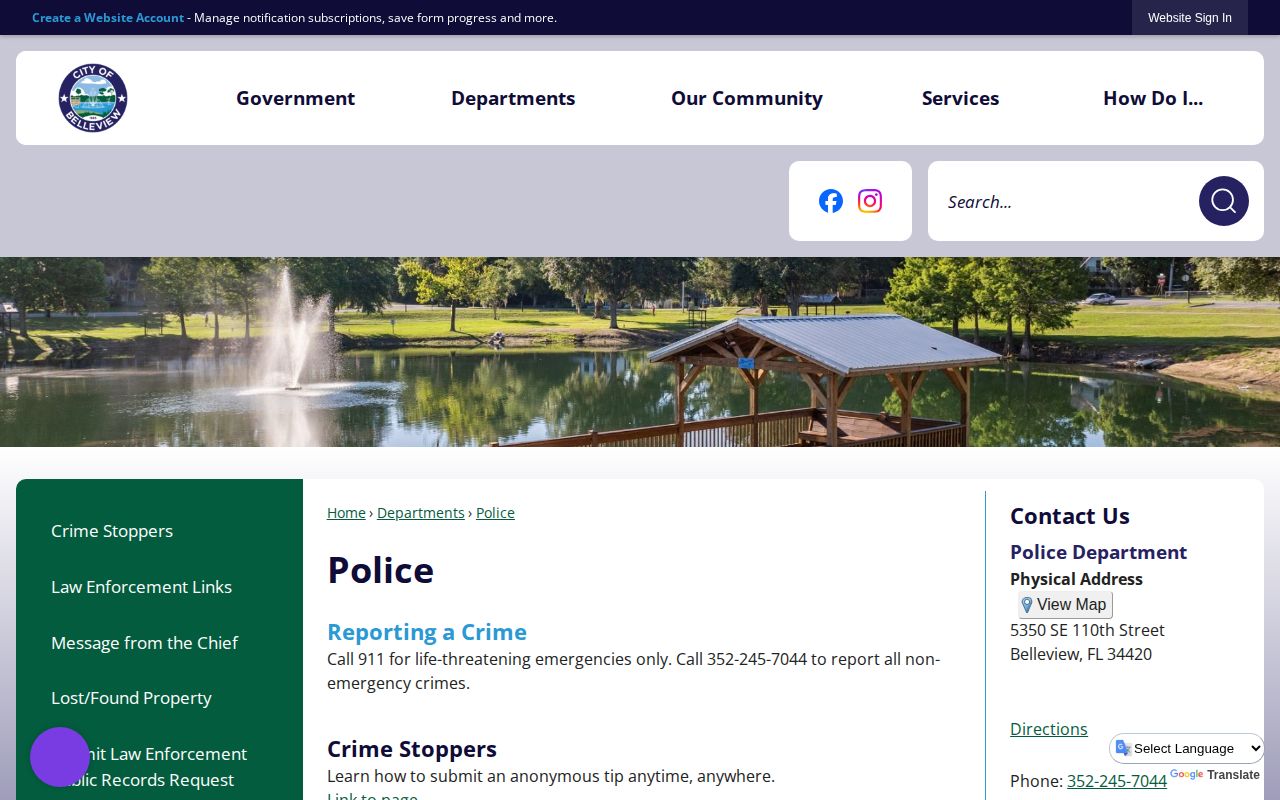Open the How Do I... menu
Viewport: 1280px width, 800px height.
coord(1153,98)
